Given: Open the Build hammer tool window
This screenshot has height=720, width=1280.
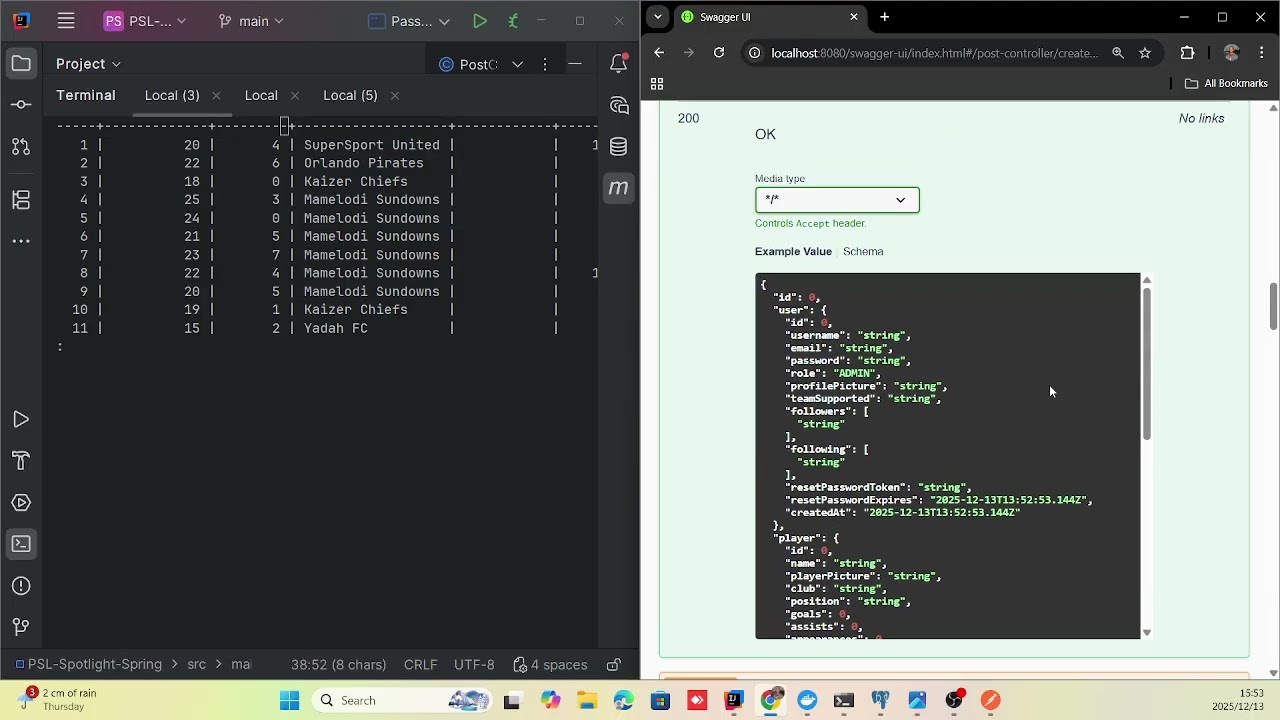Looking at the screenshot, I should click(x=21, y=461).
